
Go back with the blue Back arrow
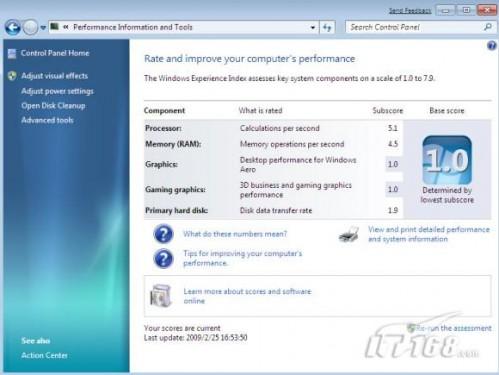pyautogui.click(x=13, y=27)
